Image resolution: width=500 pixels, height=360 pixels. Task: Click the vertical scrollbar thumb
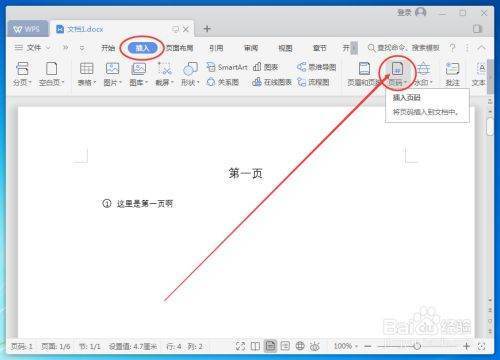490,126
